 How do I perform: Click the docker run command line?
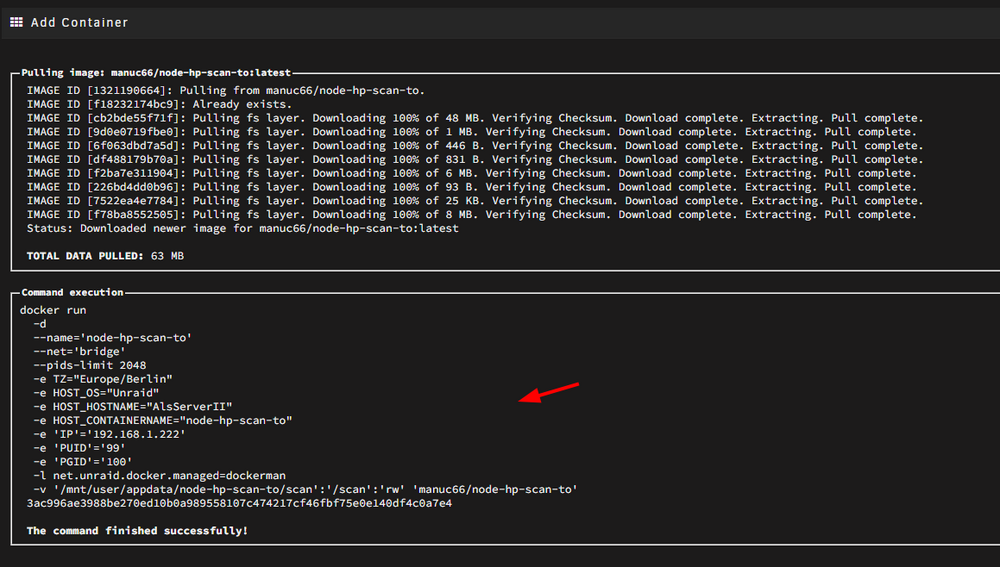(x=53, y=310)
